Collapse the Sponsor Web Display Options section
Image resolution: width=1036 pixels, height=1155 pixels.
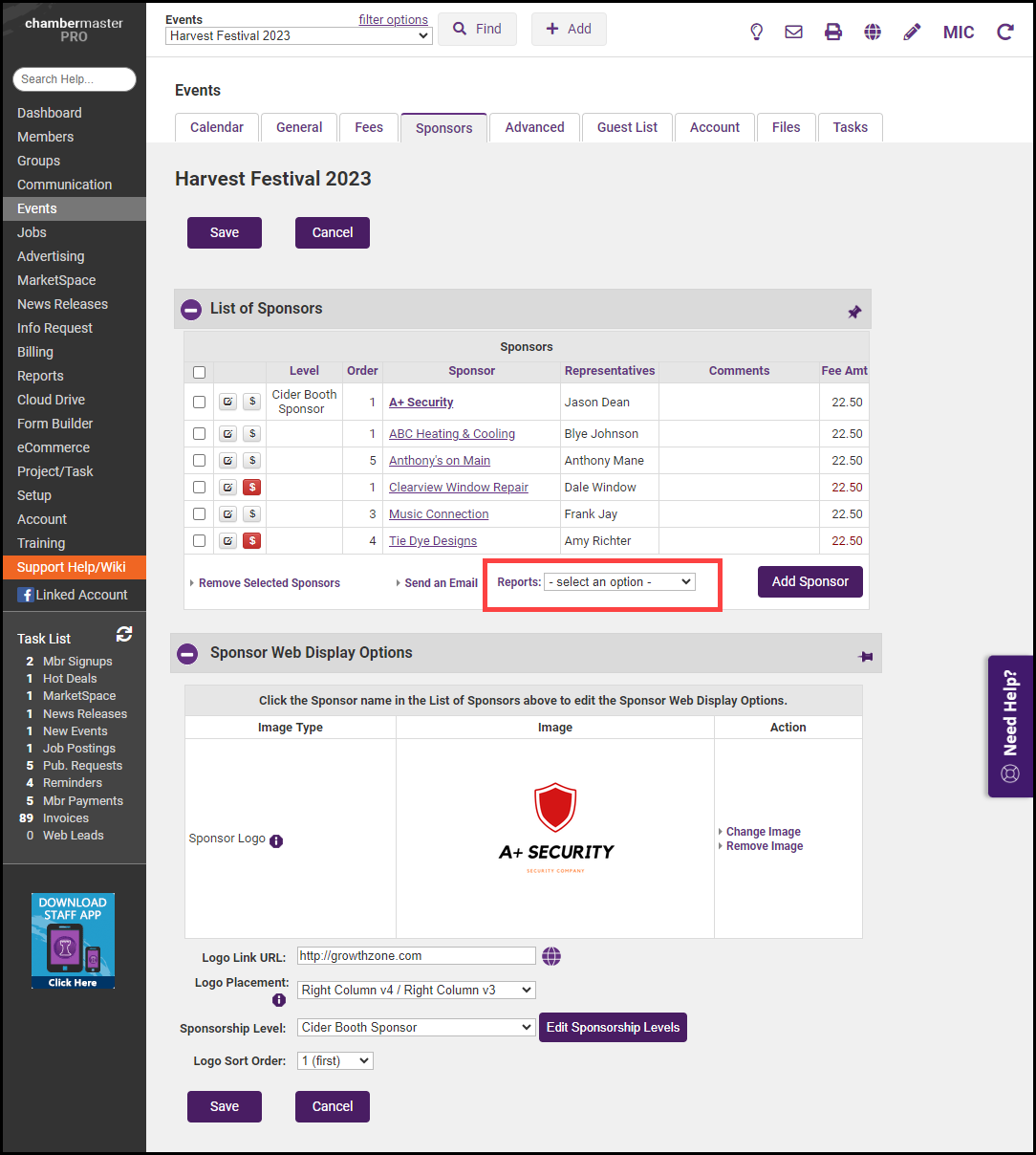[188, 654]
